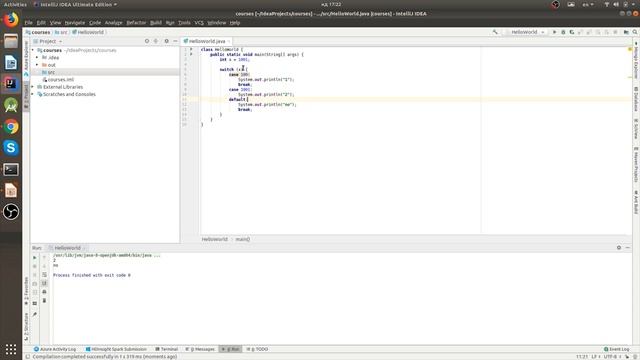
Task: Toggle Maven Projects tool window
Action: [x=636, y=164]
